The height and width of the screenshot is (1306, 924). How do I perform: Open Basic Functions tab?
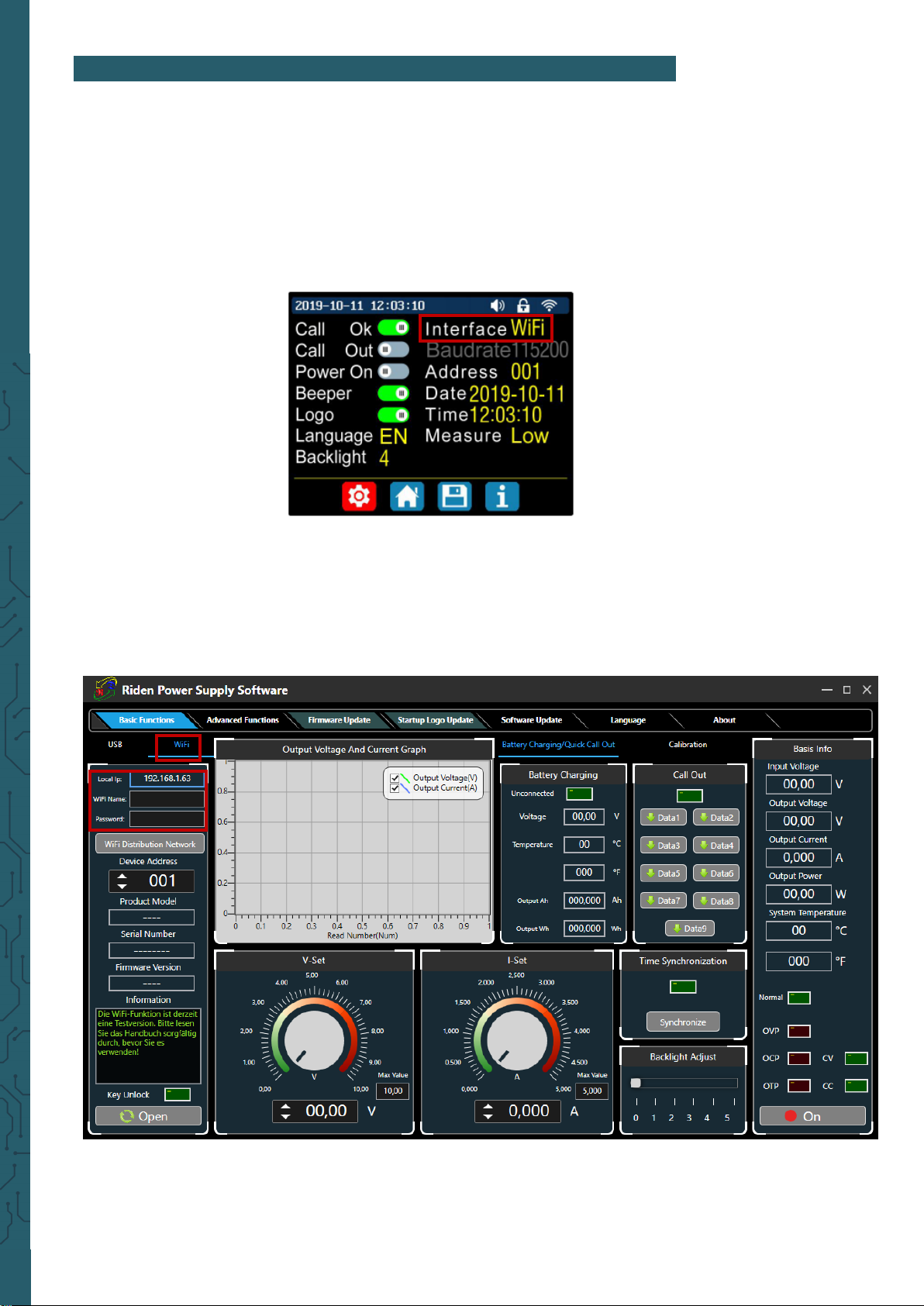(x=147, y=720)
